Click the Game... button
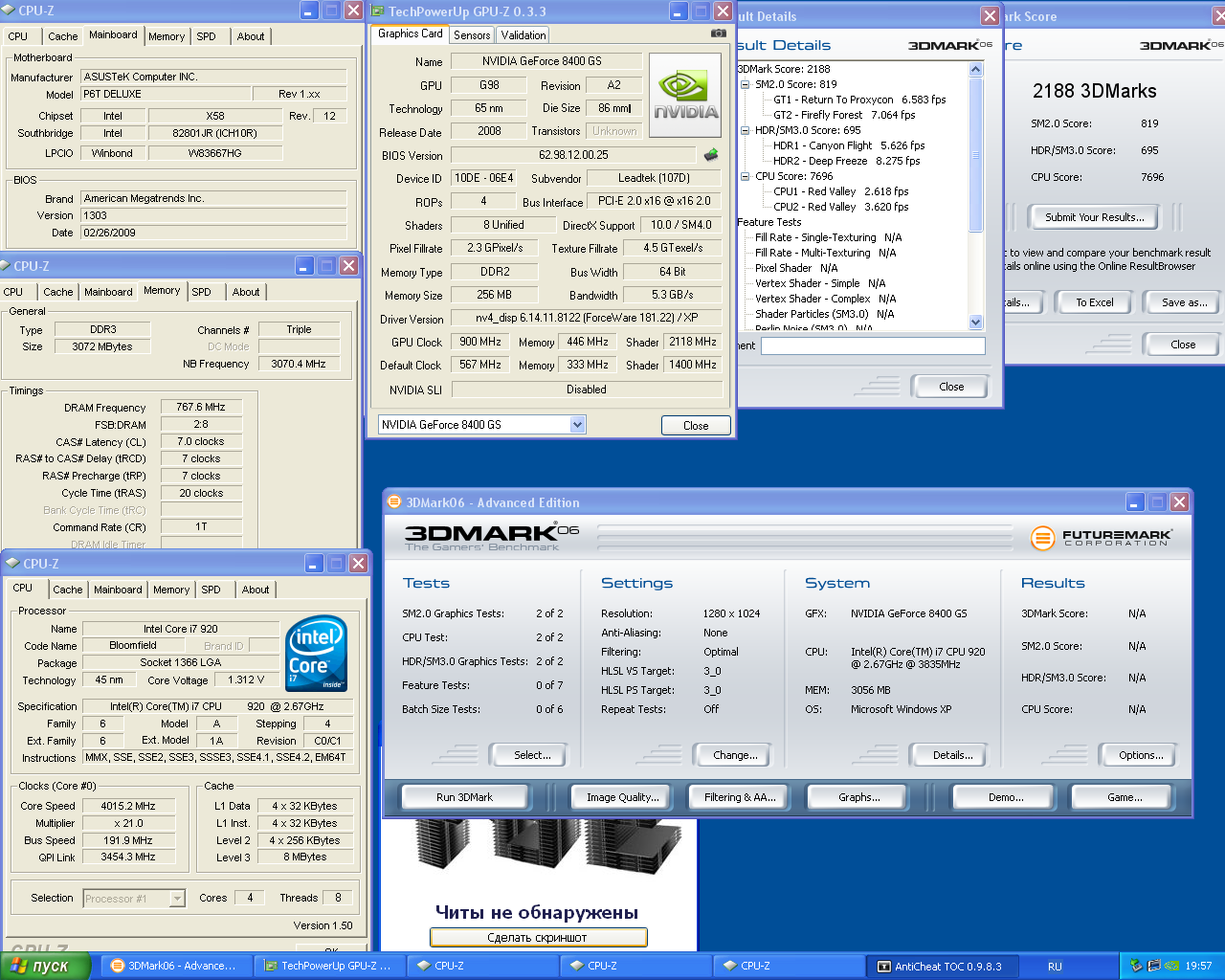Image resolution: width=1225 pixels, height=980 pixels. click(1125, 797)
